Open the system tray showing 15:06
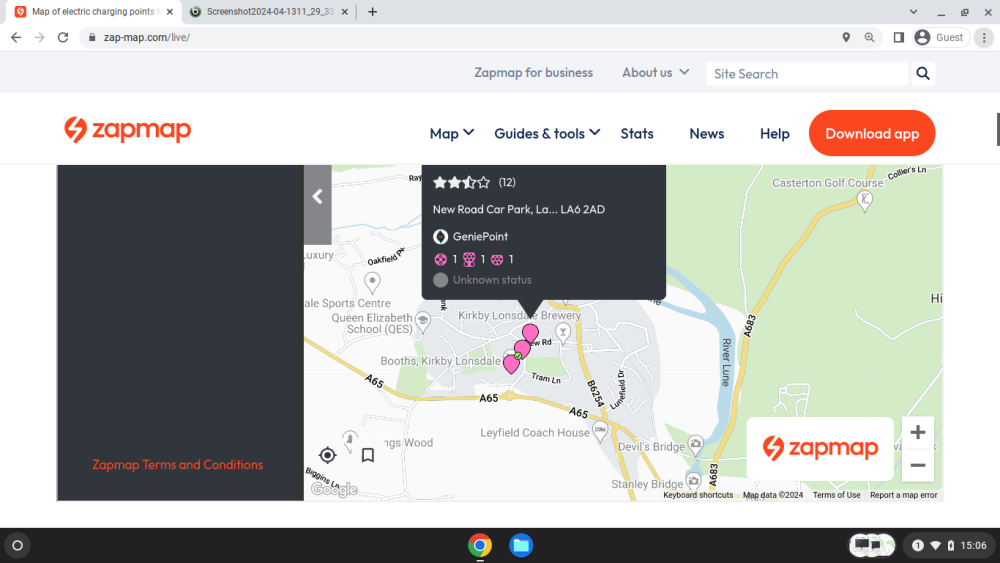 (950, 545)
